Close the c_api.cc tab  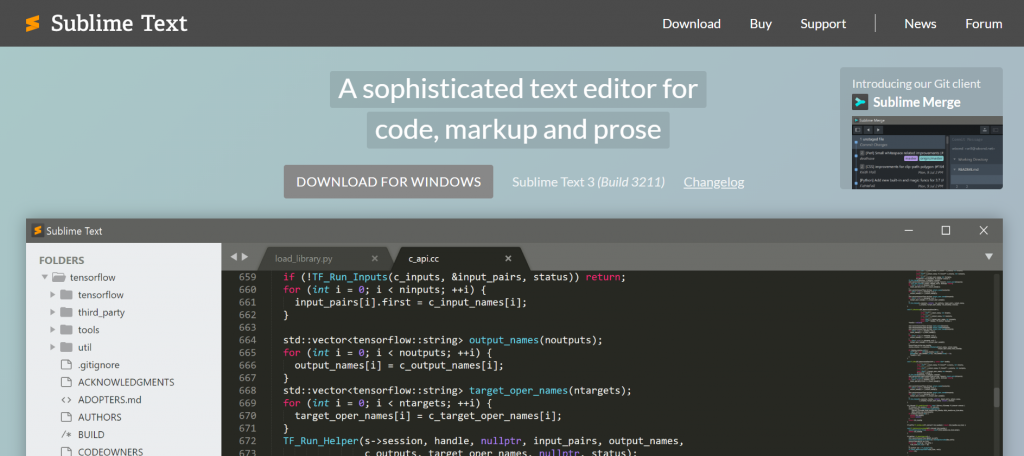(508, 258)
